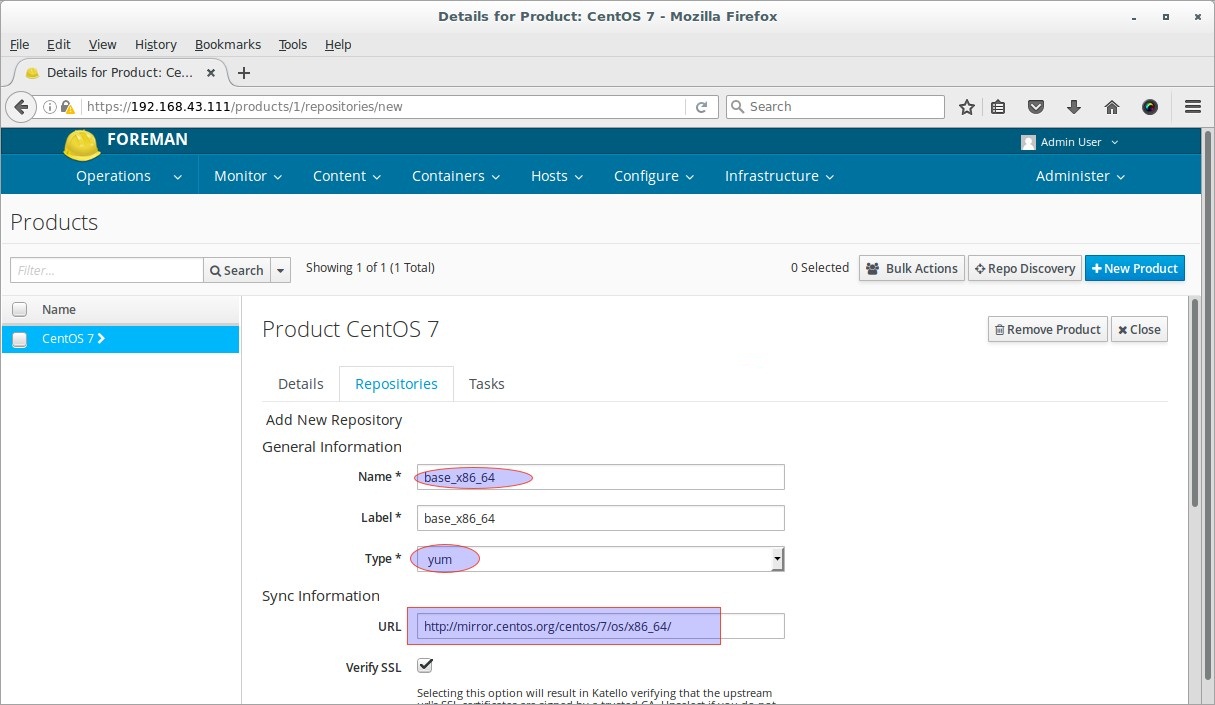1215x705 pixels.
Task: Click the New Product button
Action: pos(1135,268)
